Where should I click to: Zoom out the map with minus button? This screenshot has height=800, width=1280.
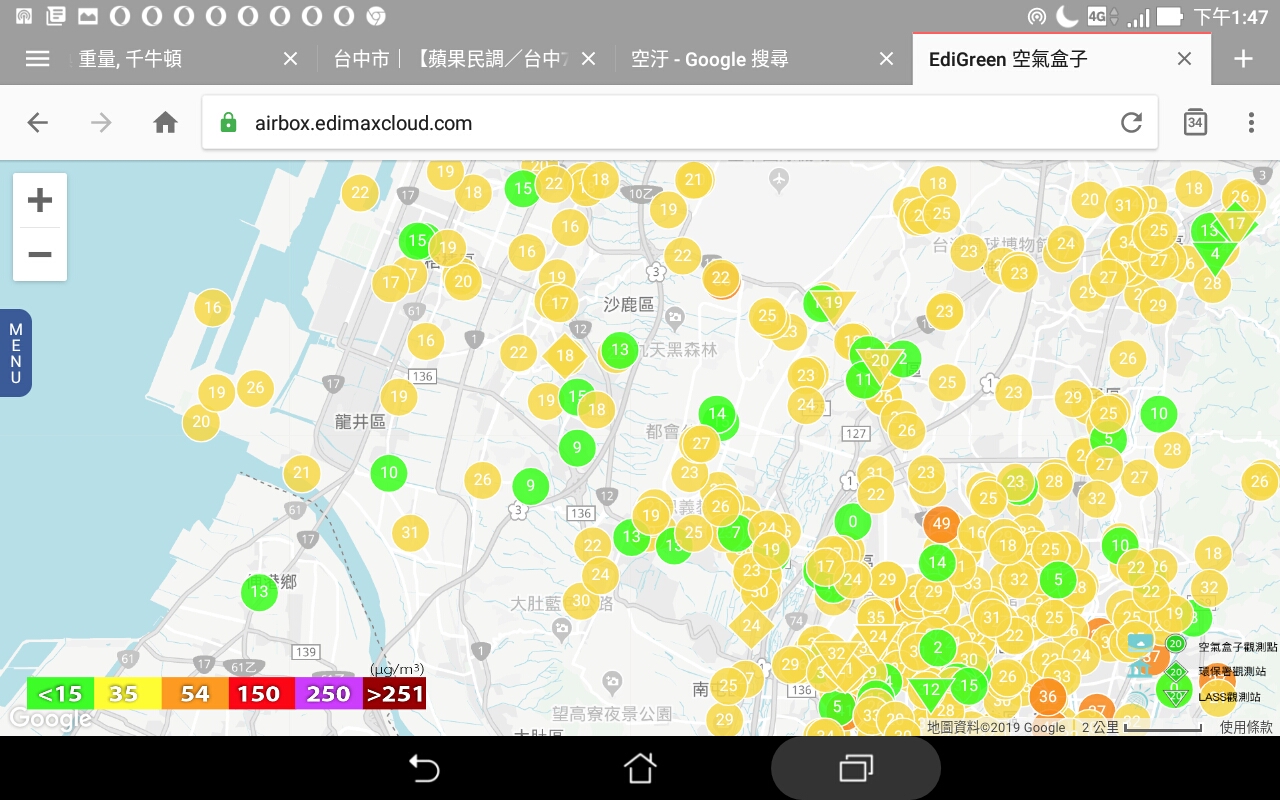pyautogui.click(x=40, y=254)
